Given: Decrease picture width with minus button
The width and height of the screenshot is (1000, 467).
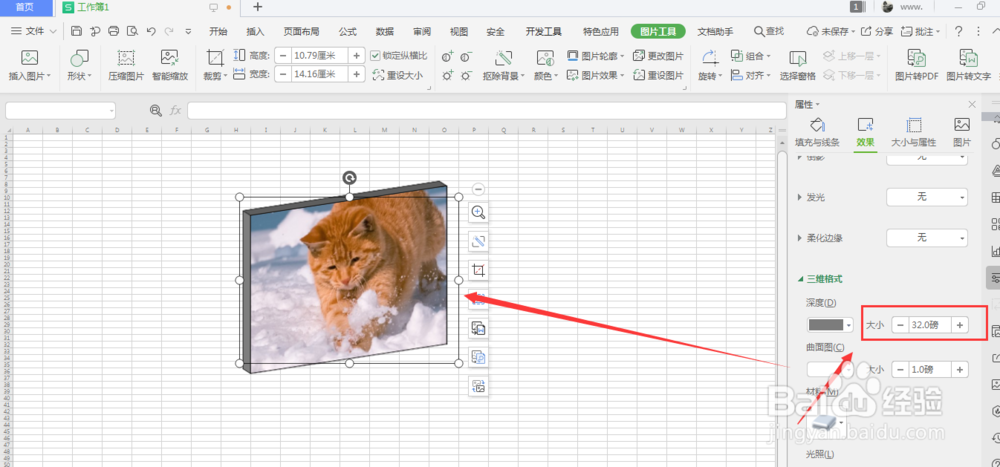Looking at the screenshot, I should click(x=283, y=75).
